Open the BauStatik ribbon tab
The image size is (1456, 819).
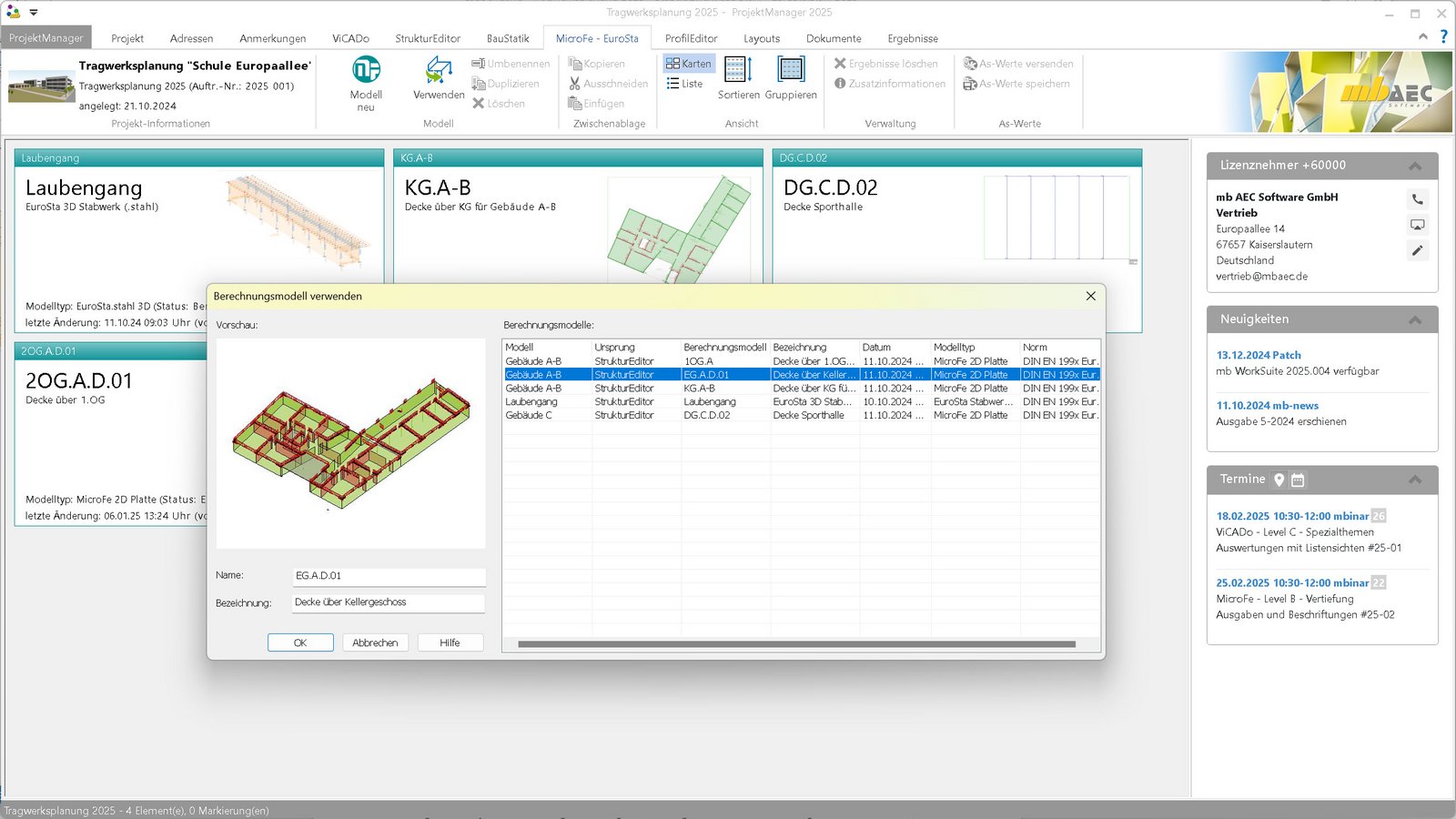point(508,38)
